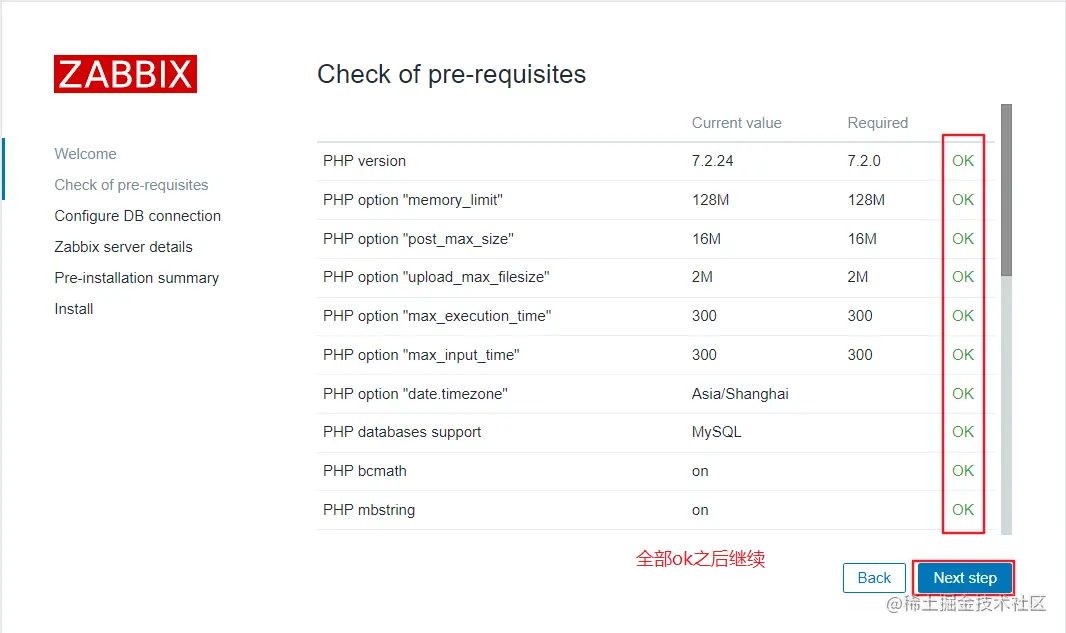Click the PHP version row label
The width and height of the screenshot is (1066, 633).
(364, 161)
